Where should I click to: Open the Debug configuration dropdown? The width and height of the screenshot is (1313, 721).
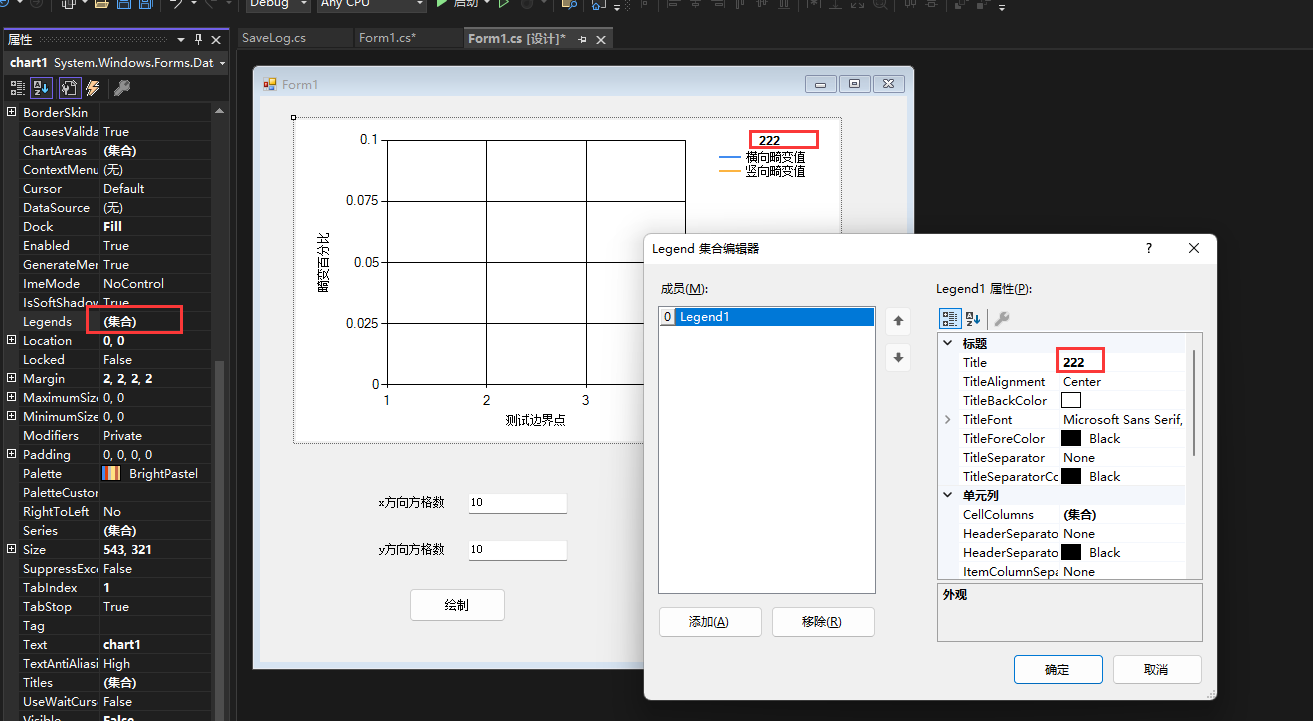pyautogui.click(x=304, y=4)
